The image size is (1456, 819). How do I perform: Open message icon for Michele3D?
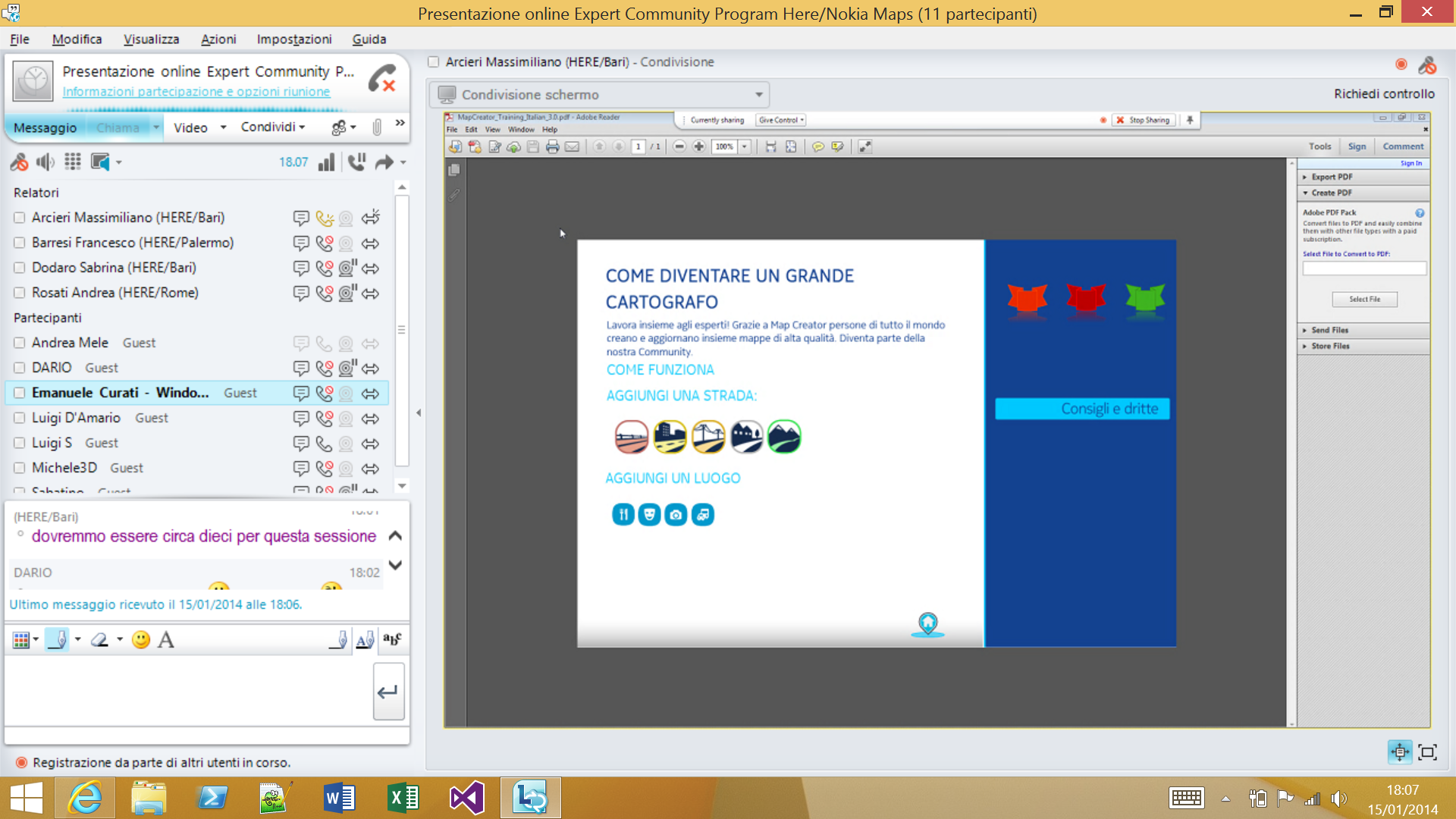tap(301, 469)
